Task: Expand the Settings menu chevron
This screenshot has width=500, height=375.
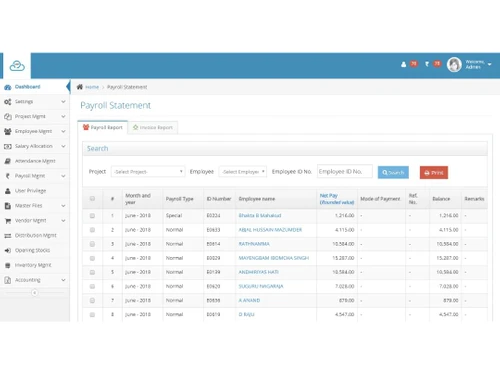Action: [x=63, y=102]
